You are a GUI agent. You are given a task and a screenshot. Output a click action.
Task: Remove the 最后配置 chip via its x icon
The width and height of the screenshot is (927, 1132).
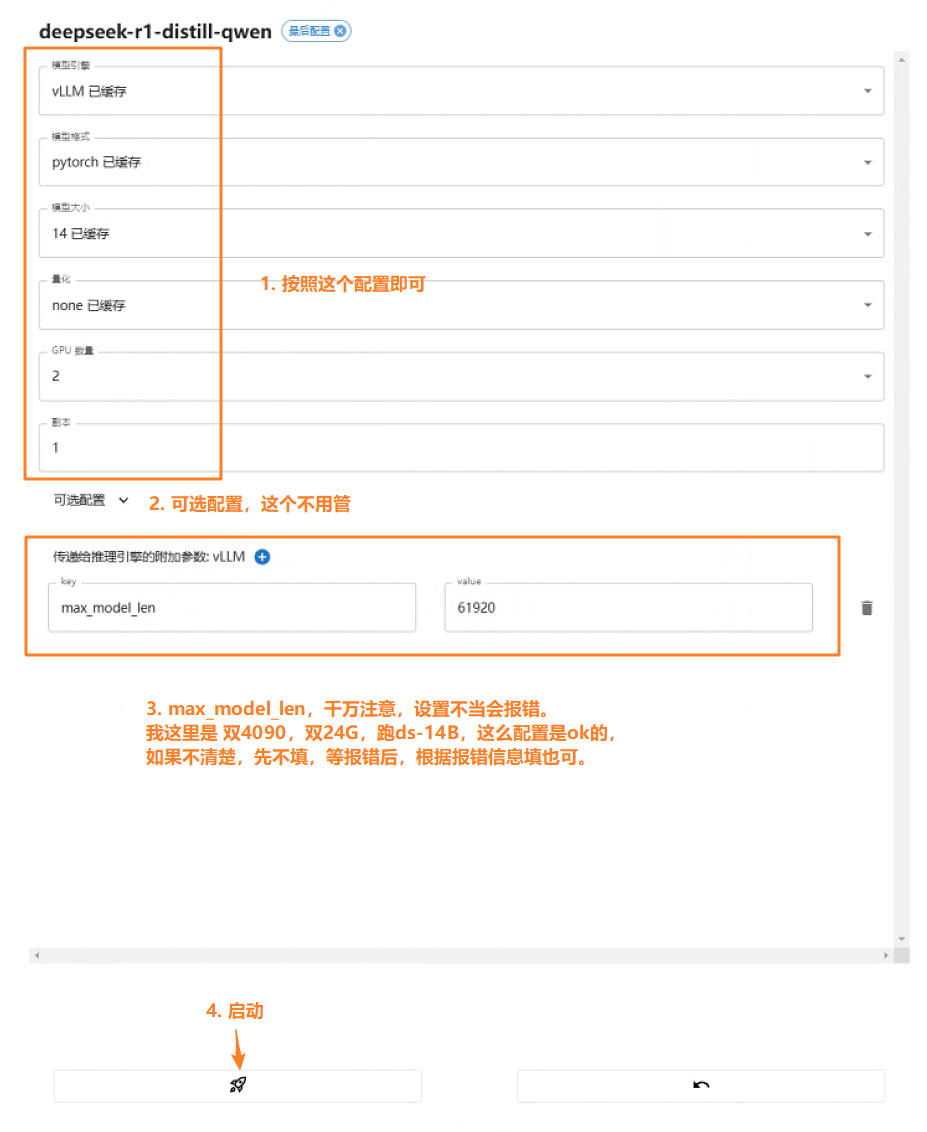[x=340, y=31]
